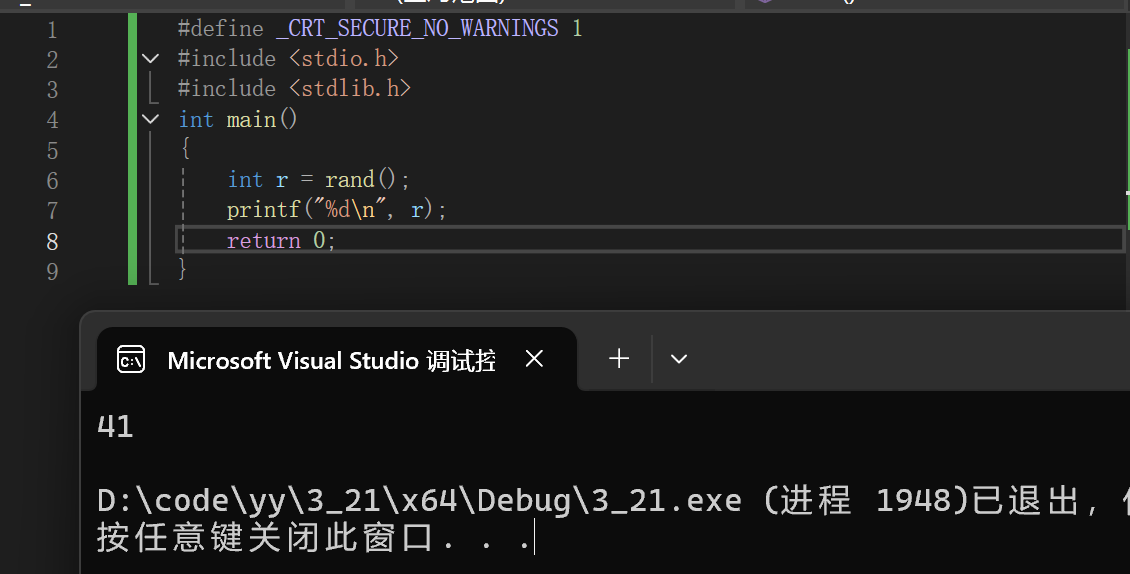The image size is (1130, 574).
Task: Click the opening brace on line 5
Action: tap(185, 149)
